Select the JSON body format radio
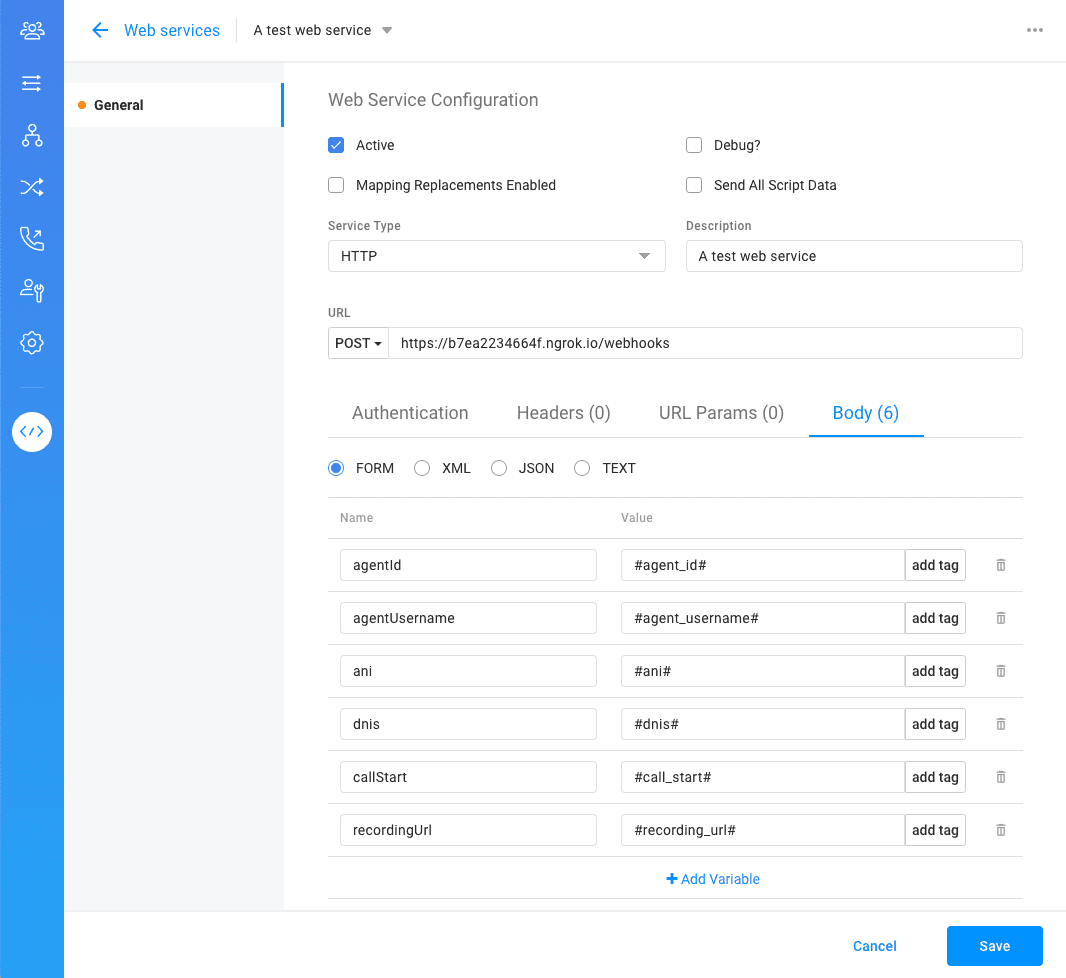Image resolution: width=1066 pixels, height=978 pixels. (x=499, y=468)
